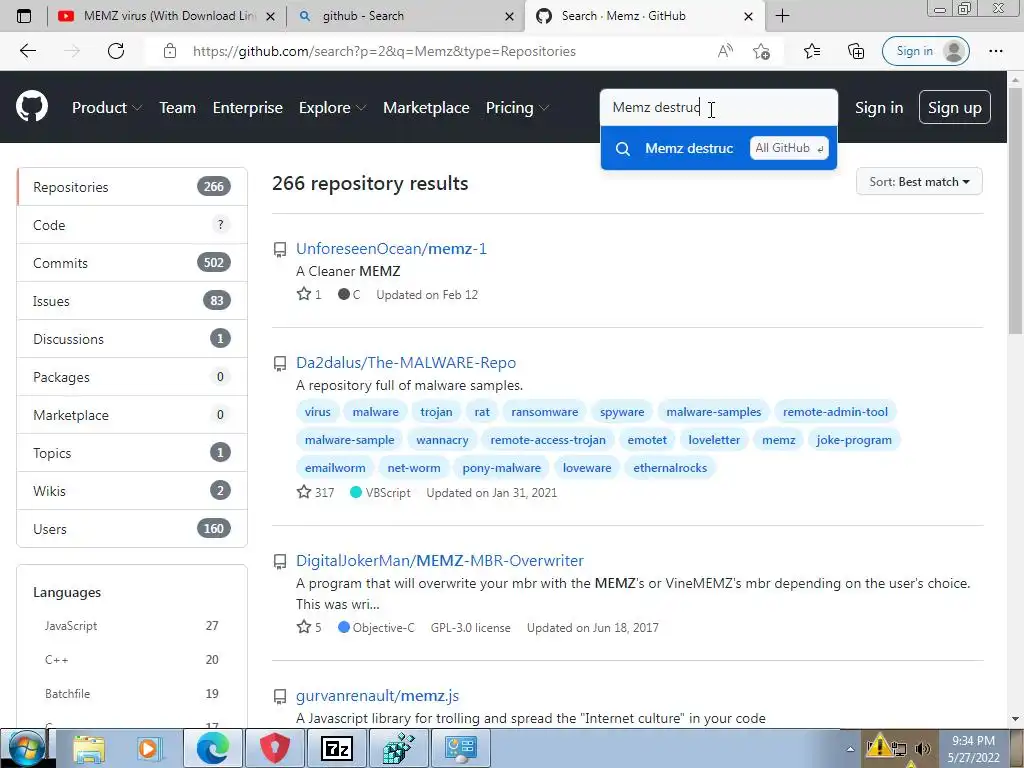Viewport: 1024px width, 768px height.
Task: Filter by C++ language
Action: tap(132, 660)
